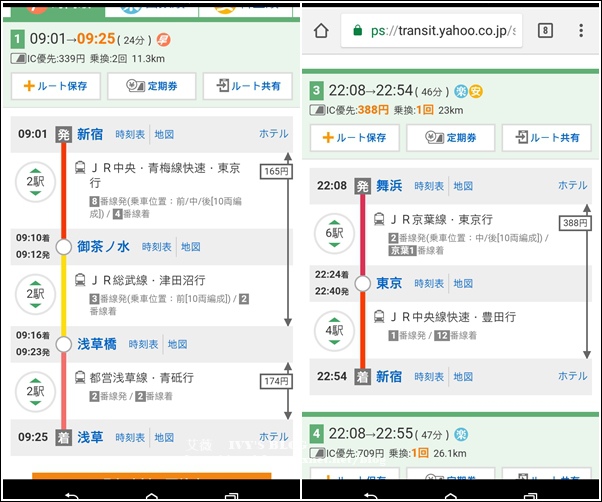Open 新宿 arrival station link at 22:54
The height and width of the screenshot is (502, 602).
(389, 376)
